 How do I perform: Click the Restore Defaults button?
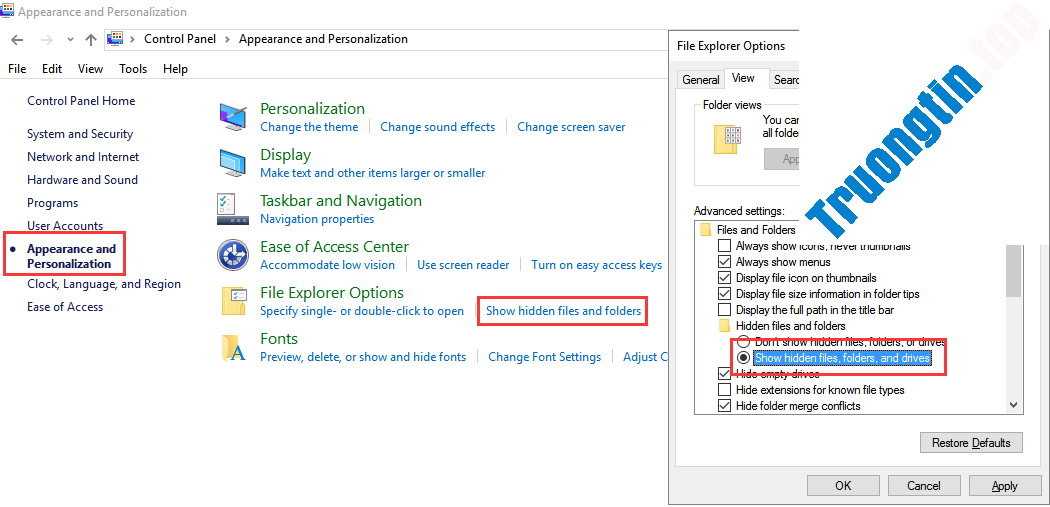pyautogui.click(x=970, y=442)
